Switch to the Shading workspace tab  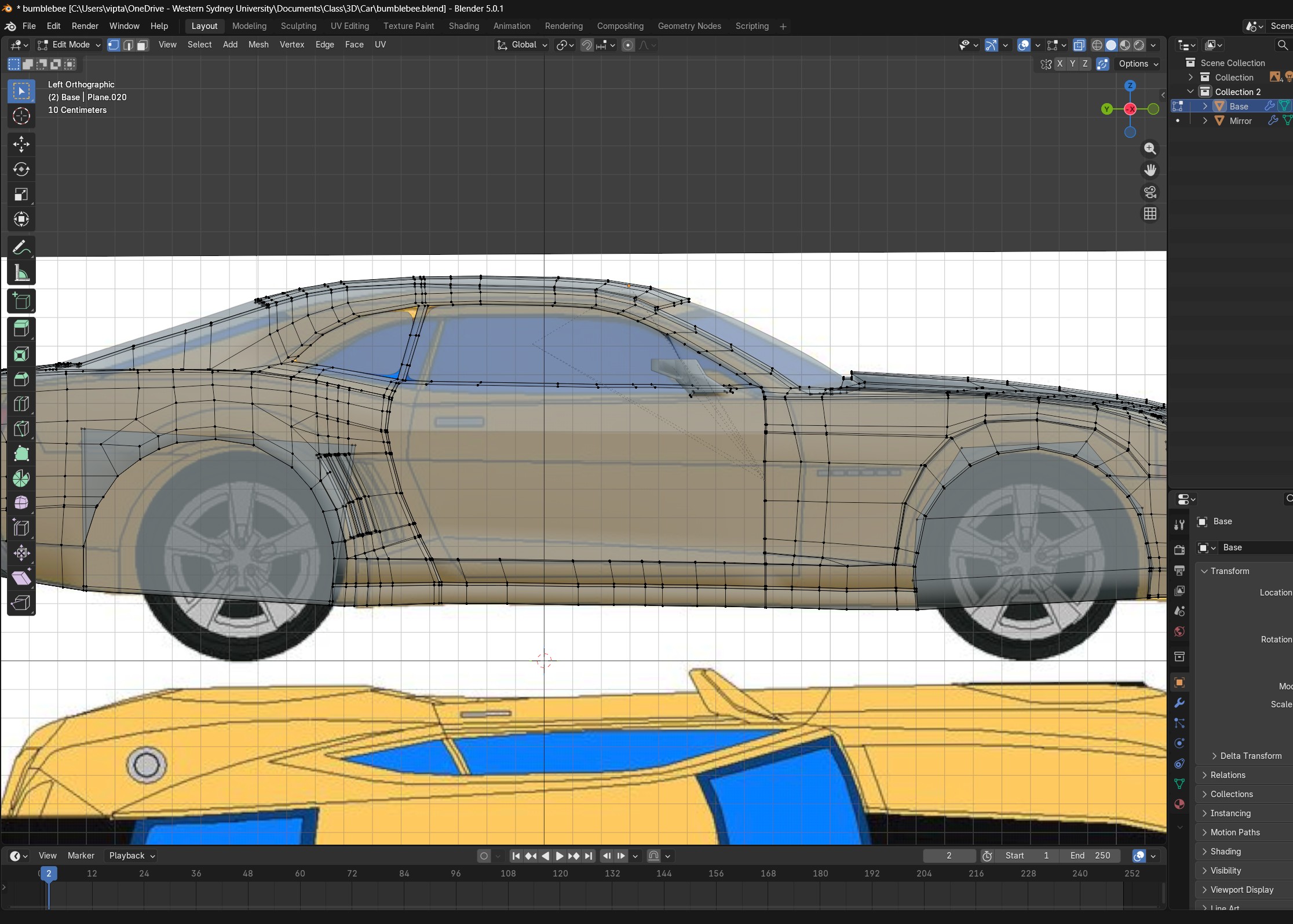[x=464, y=26]
